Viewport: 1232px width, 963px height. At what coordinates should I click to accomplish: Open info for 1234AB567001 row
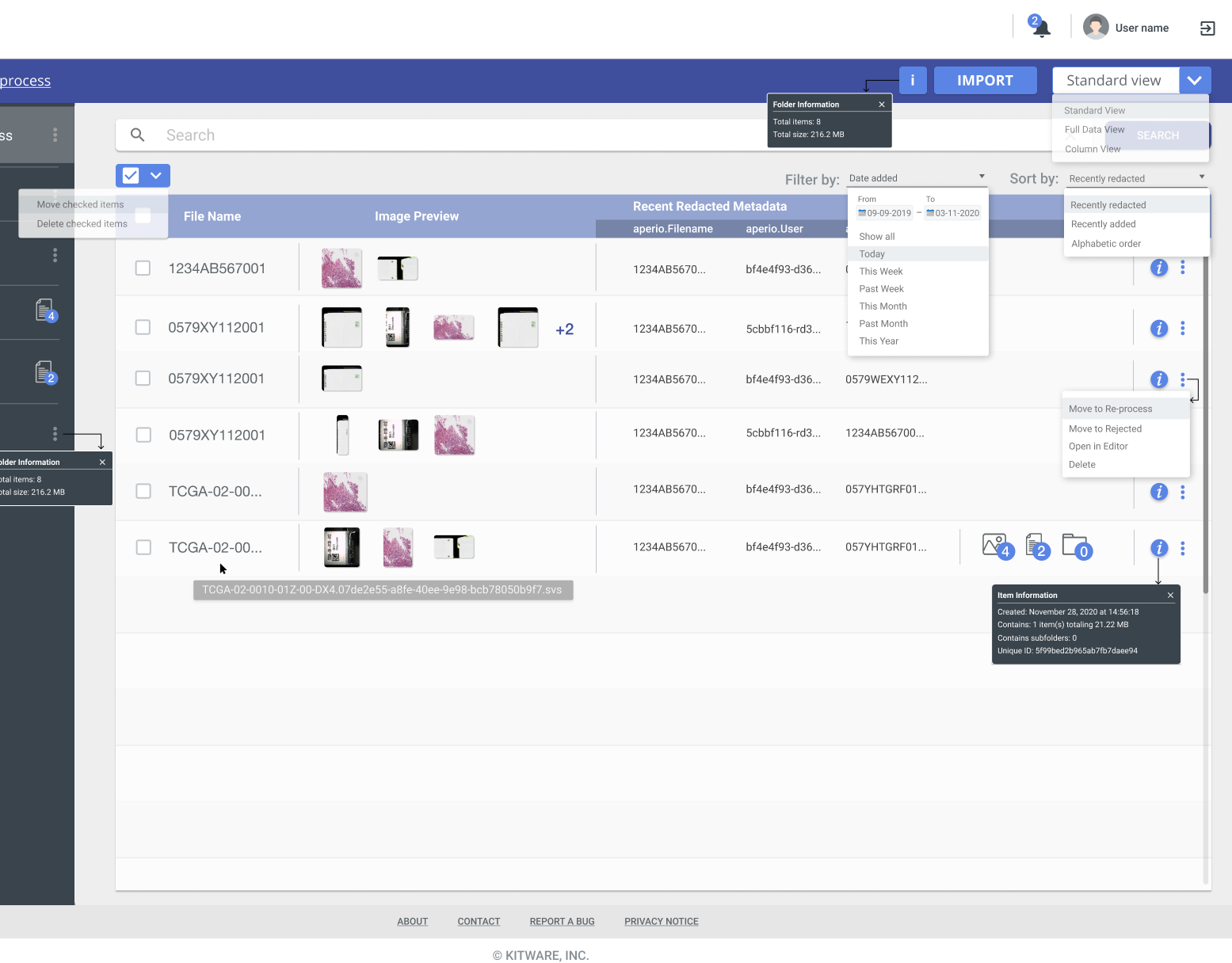tap(1159, 268)
